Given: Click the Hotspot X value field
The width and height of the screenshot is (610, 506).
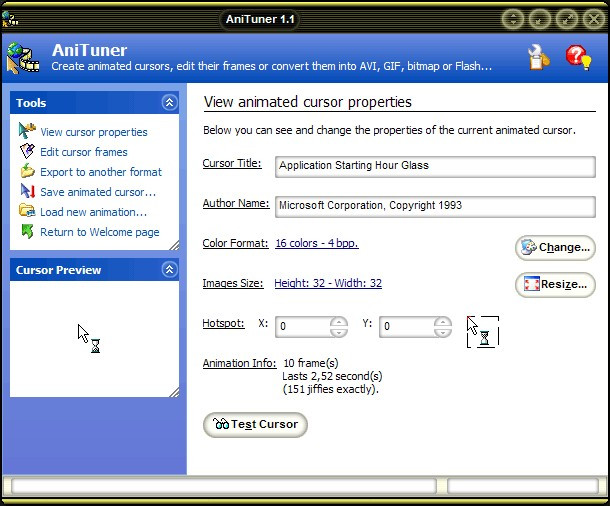Looking at the screenshot, I should [303, 327].
